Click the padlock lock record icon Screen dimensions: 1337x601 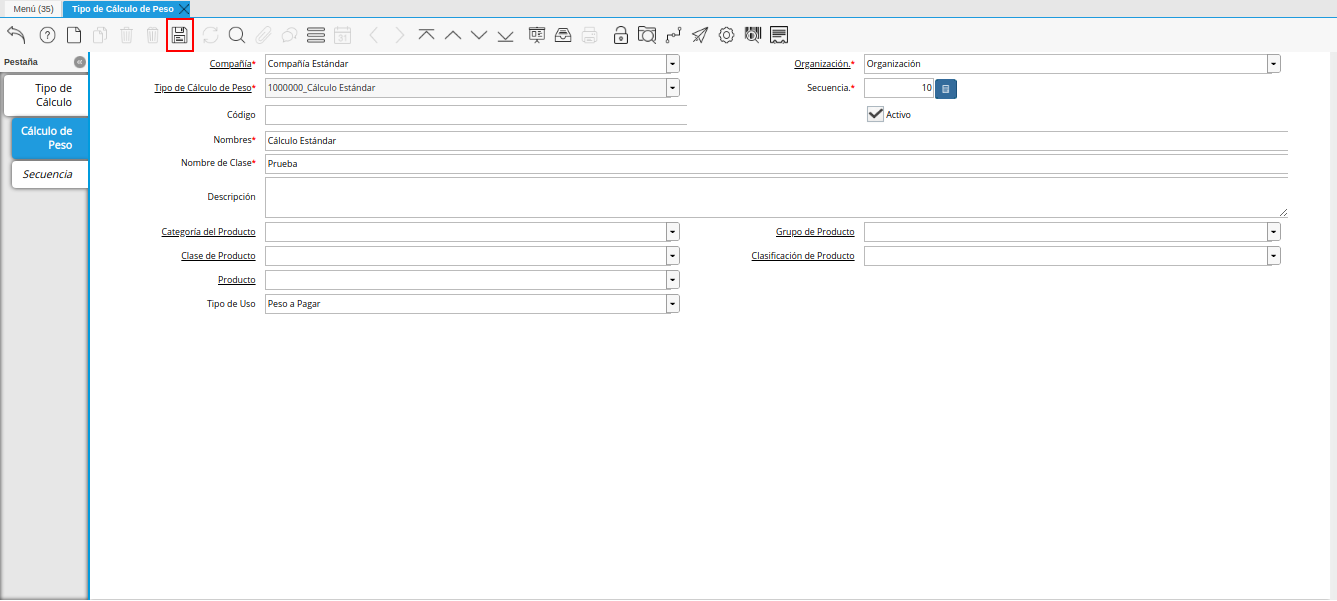tap(621, 35)
